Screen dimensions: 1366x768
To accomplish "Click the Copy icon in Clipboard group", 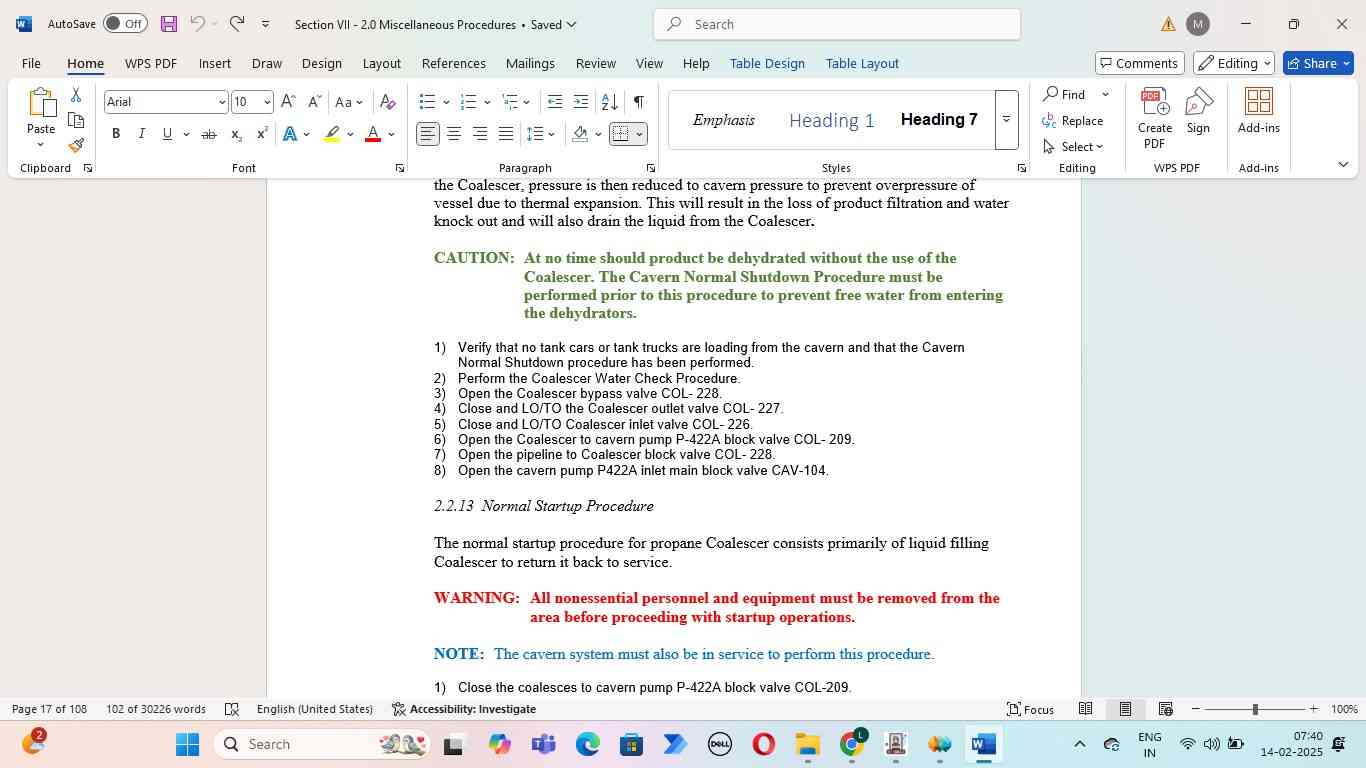I will [76, 121].
